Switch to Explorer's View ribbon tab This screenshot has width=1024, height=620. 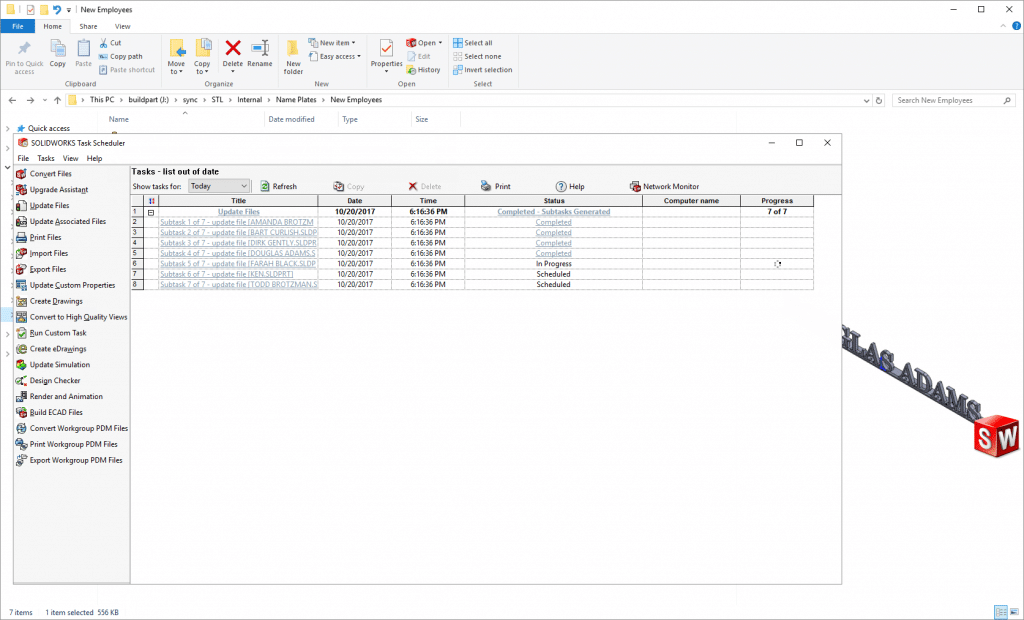point(123,27)
